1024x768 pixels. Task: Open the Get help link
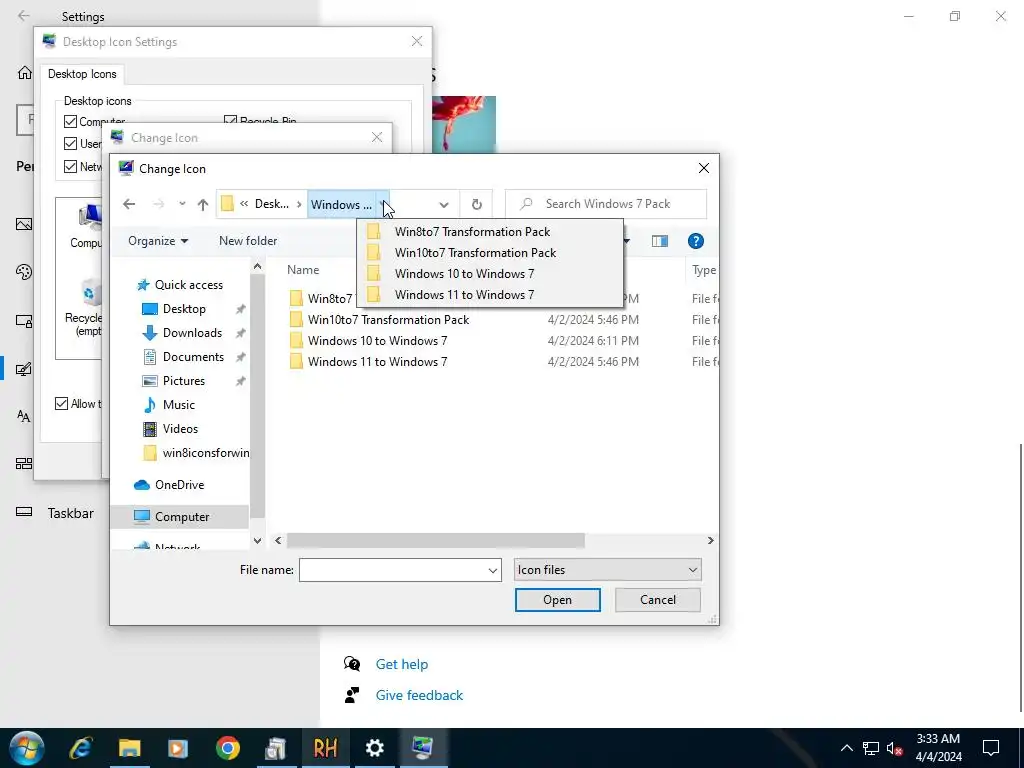[x=402, y=664]
